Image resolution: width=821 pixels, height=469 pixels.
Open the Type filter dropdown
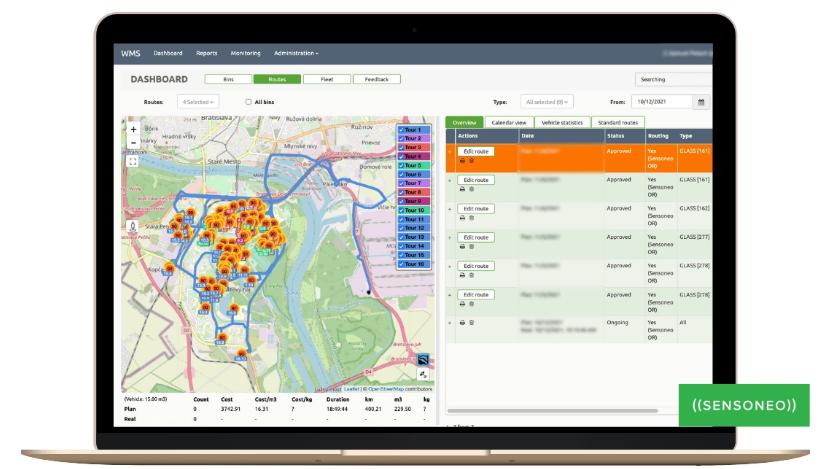coord(548,101)
